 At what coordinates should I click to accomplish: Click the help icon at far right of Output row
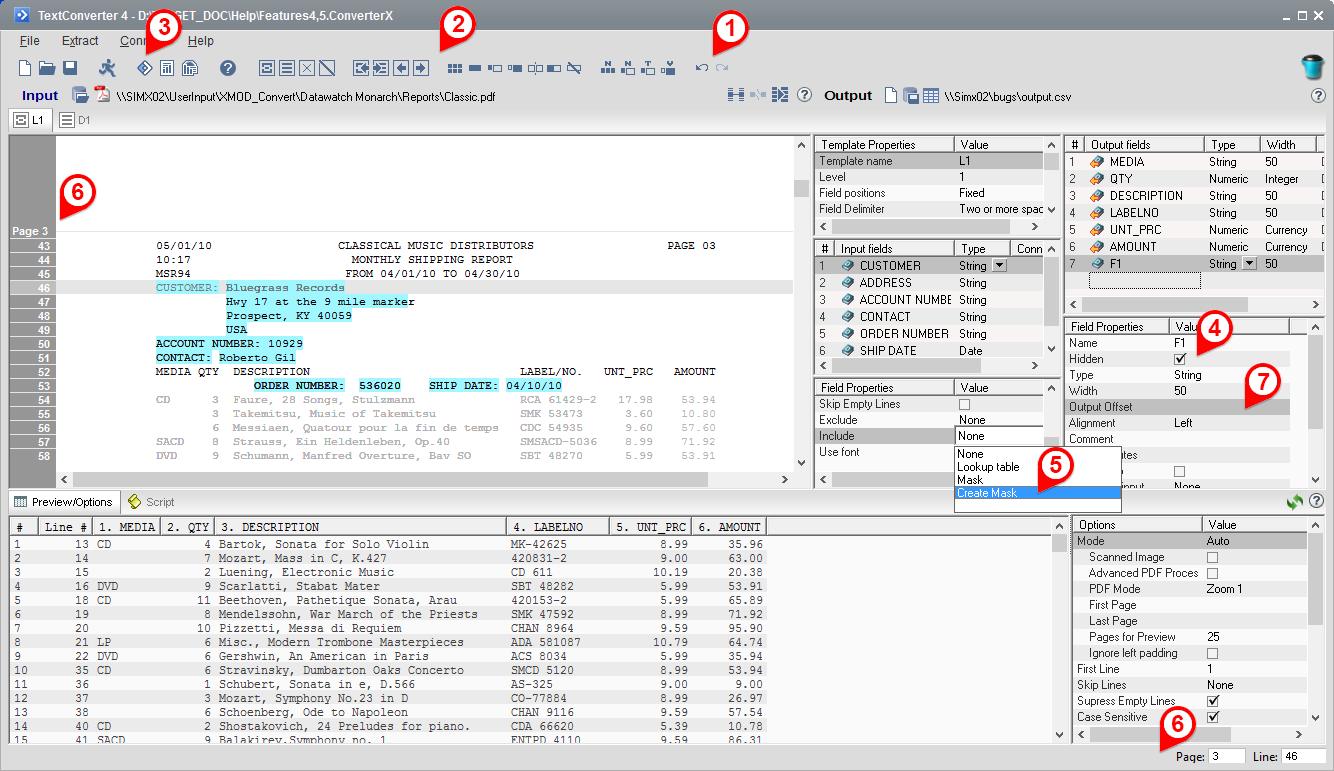coord(1318,96)
